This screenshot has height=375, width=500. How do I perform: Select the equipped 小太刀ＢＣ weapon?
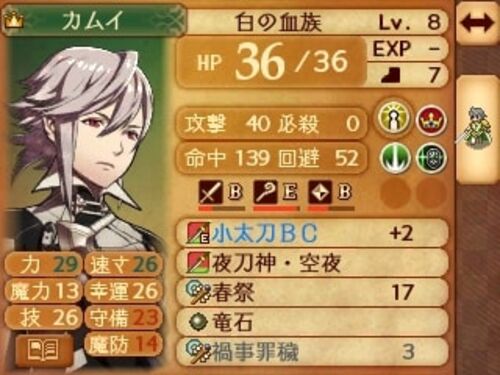tap(312, 233)
